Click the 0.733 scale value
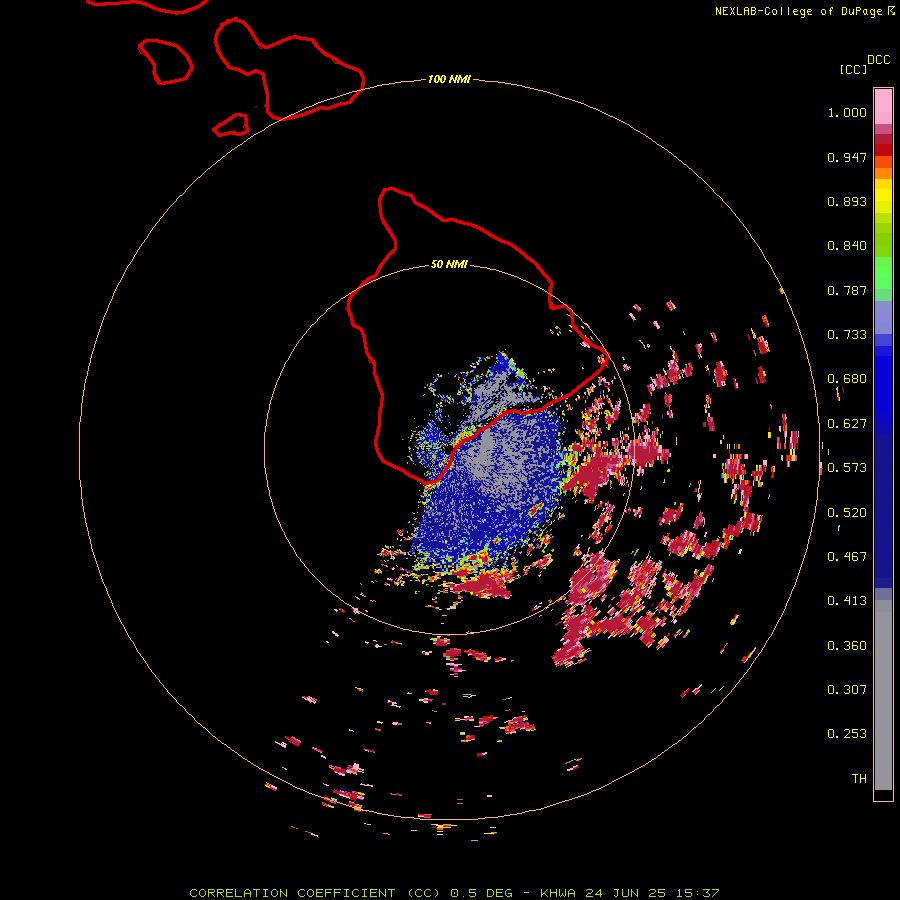The height and width of the screenshot is (900, 900). pos(847,335)
